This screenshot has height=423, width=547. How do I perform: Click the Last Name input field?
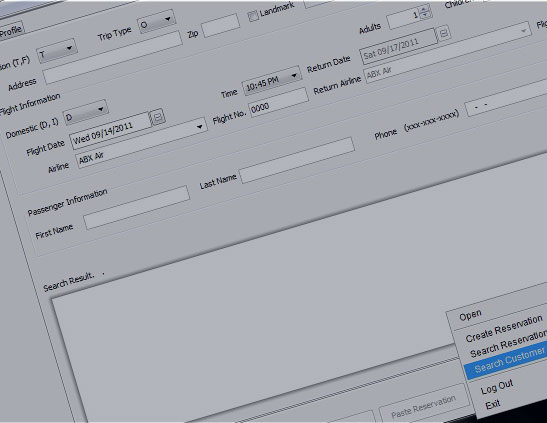pyautogui.click(x=297, y=160)
